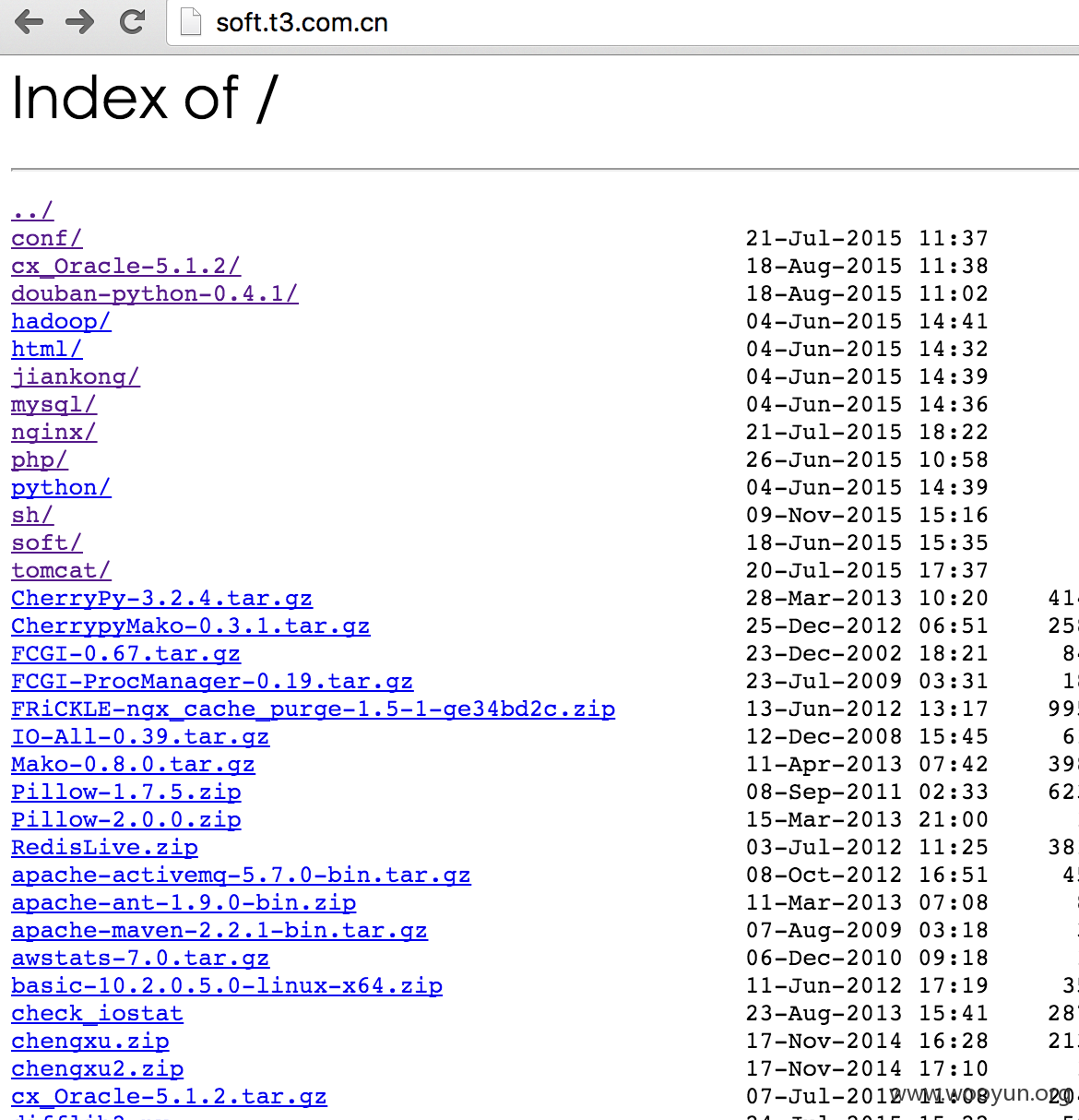Download FCGI-ProcManager-0.19.tar.gz

pos(212,681)
